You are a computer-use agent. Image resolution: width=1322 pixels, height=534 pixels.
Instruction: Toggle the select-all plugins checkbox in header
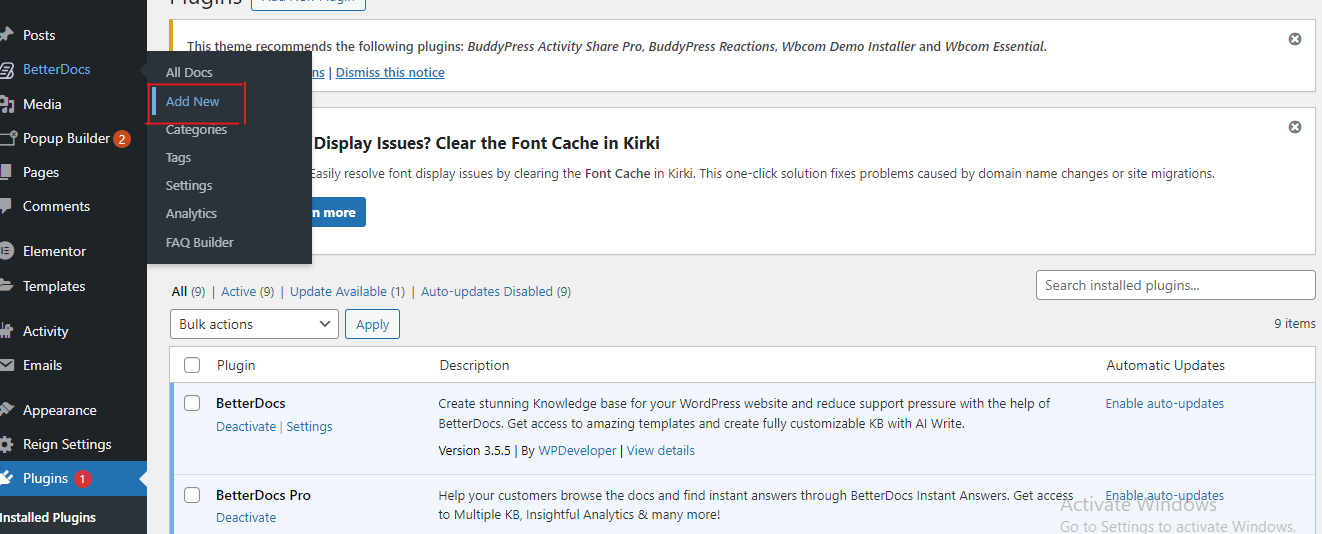point(193,365)
